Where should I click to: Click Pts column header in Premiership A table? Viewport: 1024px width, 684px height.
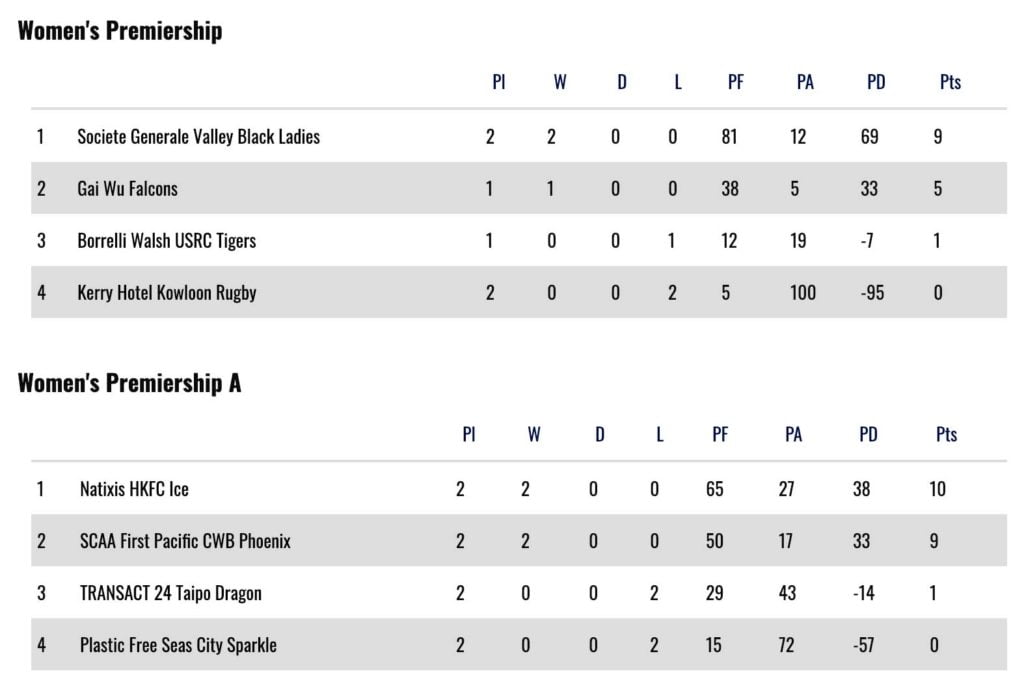click(946, 435)
